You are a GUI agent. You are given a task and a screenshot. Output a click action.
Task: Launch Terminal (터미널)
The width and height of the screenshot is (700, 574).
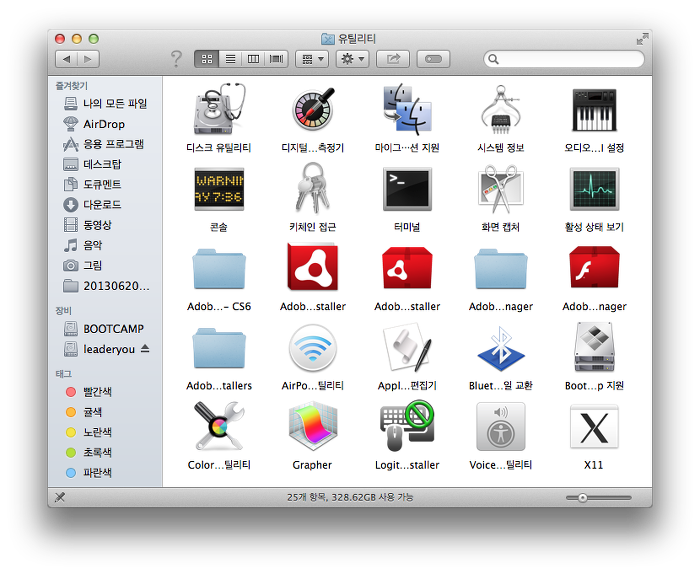407,189
